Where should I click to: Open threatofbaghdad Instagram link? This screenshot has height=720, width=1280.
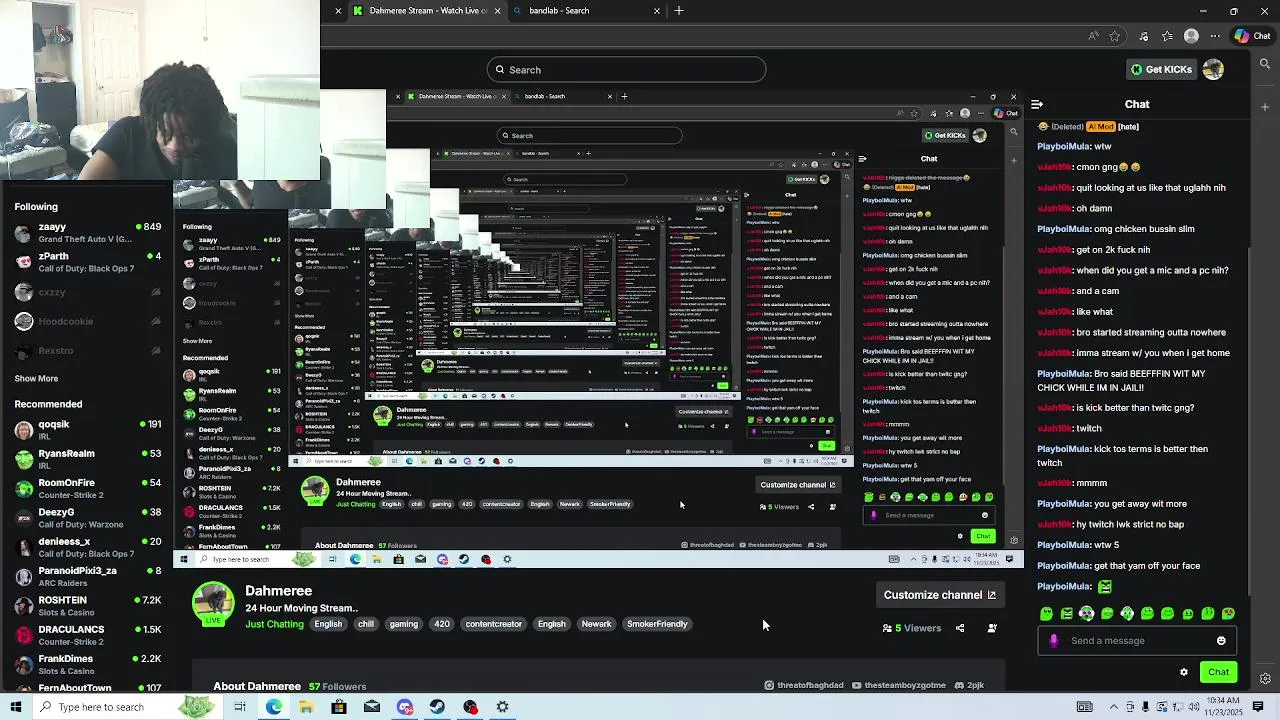(x=804, y=686)
